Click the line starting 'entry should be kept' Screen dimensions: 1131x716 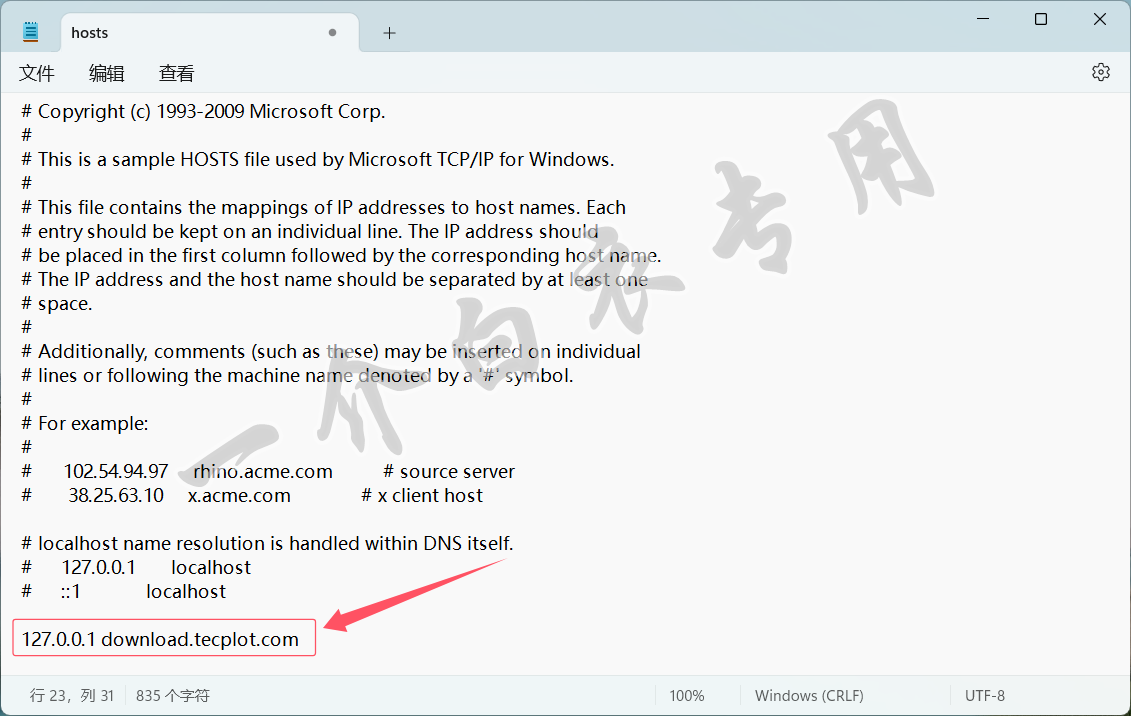point(310,231)
